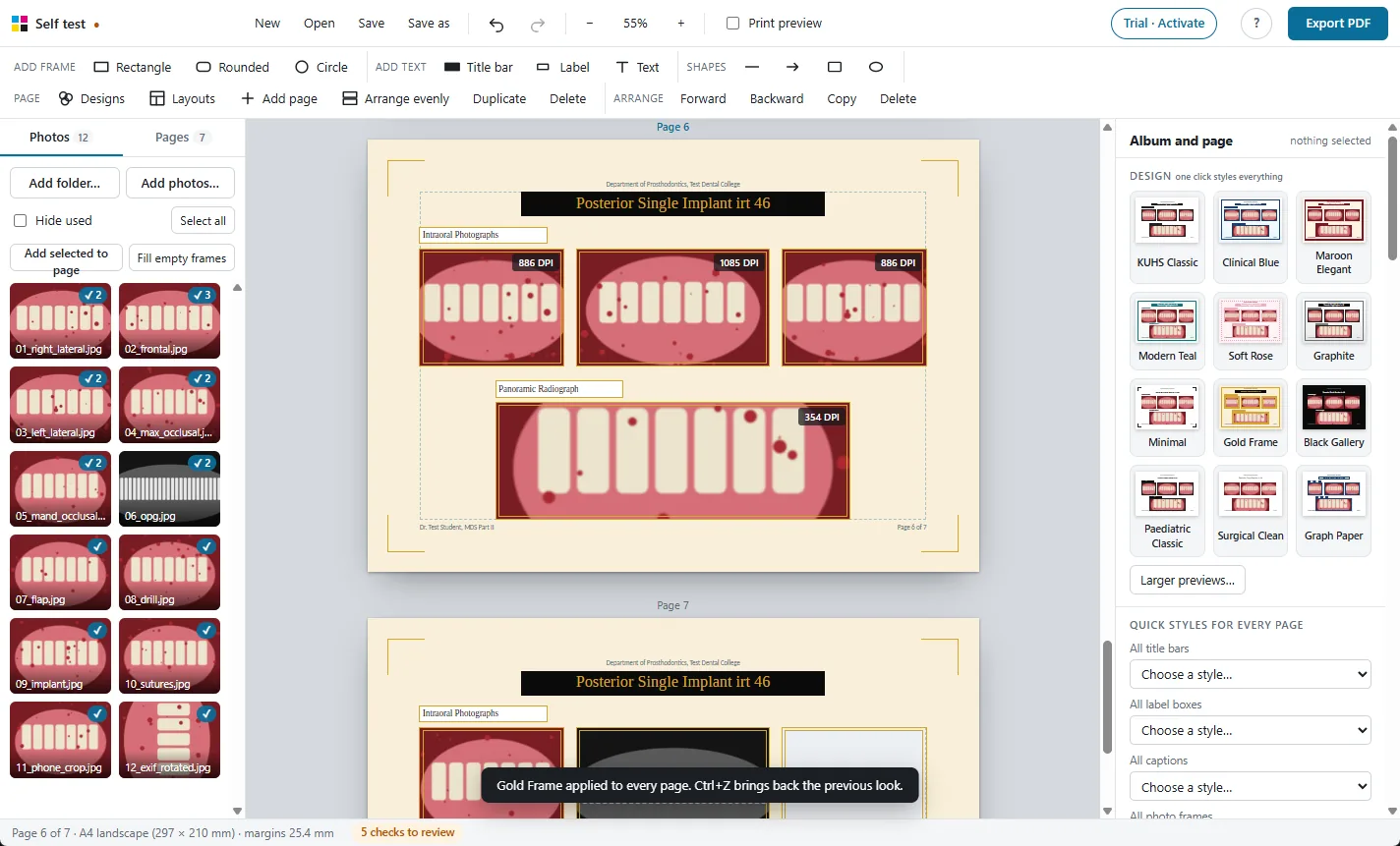Click Export PDF button
The height and width of the screenshot is (846, 1400).
tap(1338, 24)
